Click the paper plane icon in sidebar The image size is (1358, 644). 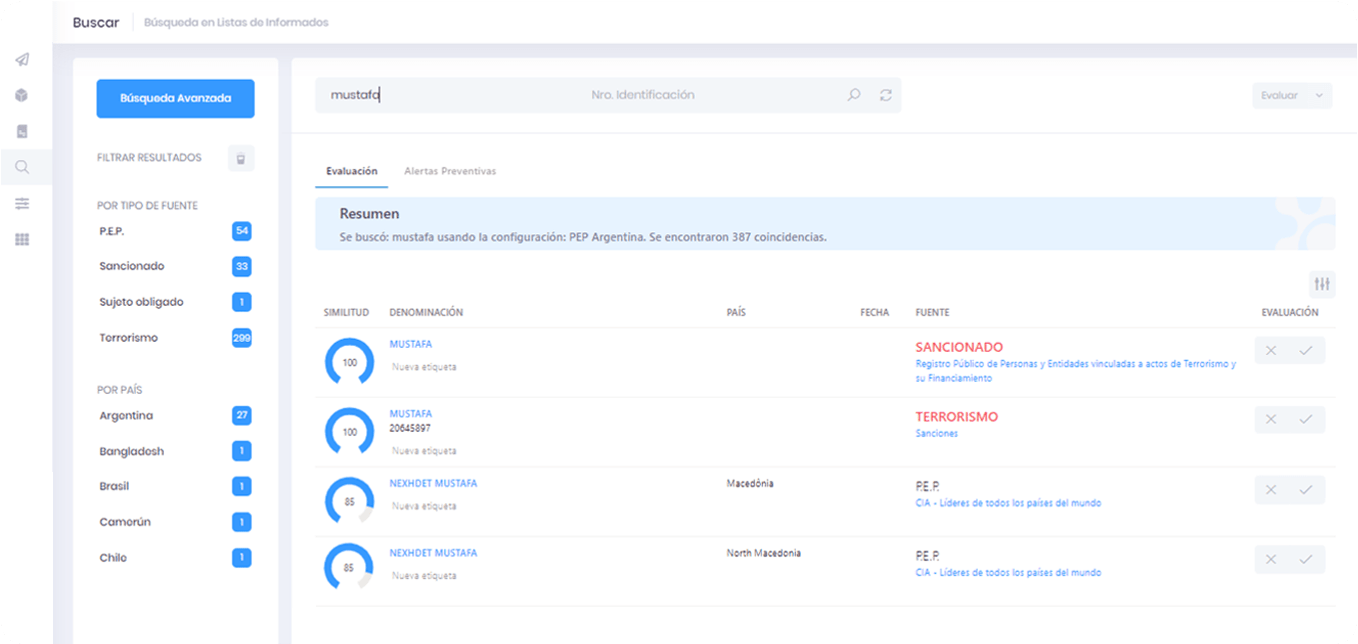click(22, 59)
